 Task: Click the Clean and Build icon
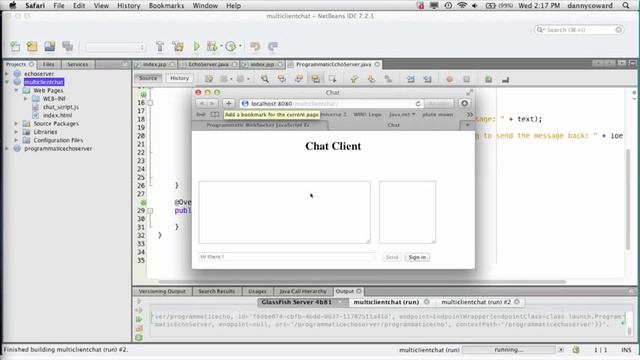click(178, 47)
